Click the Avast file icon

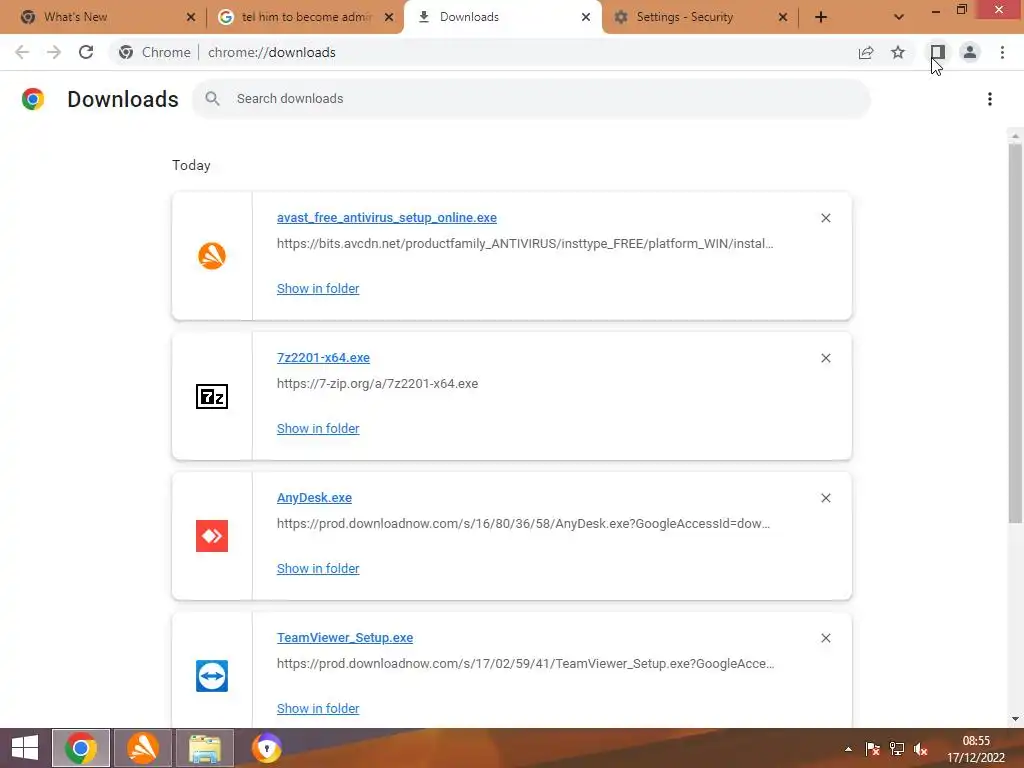[212, 255]
